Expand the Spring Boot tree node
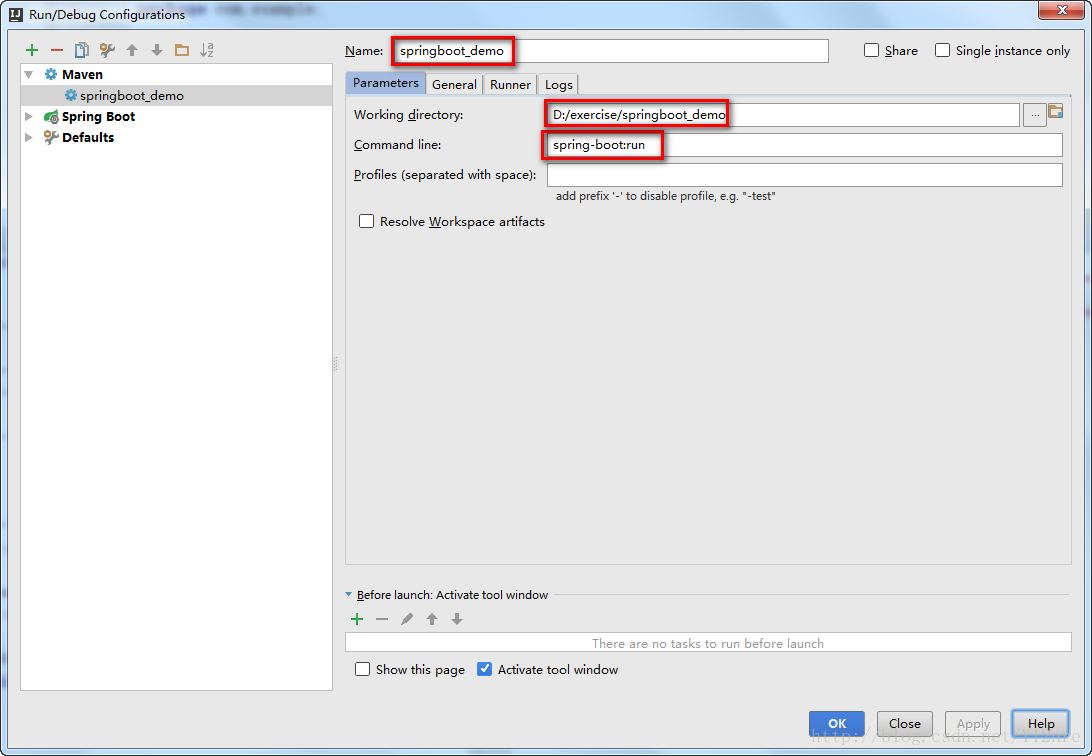The image size is (1092, 756). click(29, 116)
